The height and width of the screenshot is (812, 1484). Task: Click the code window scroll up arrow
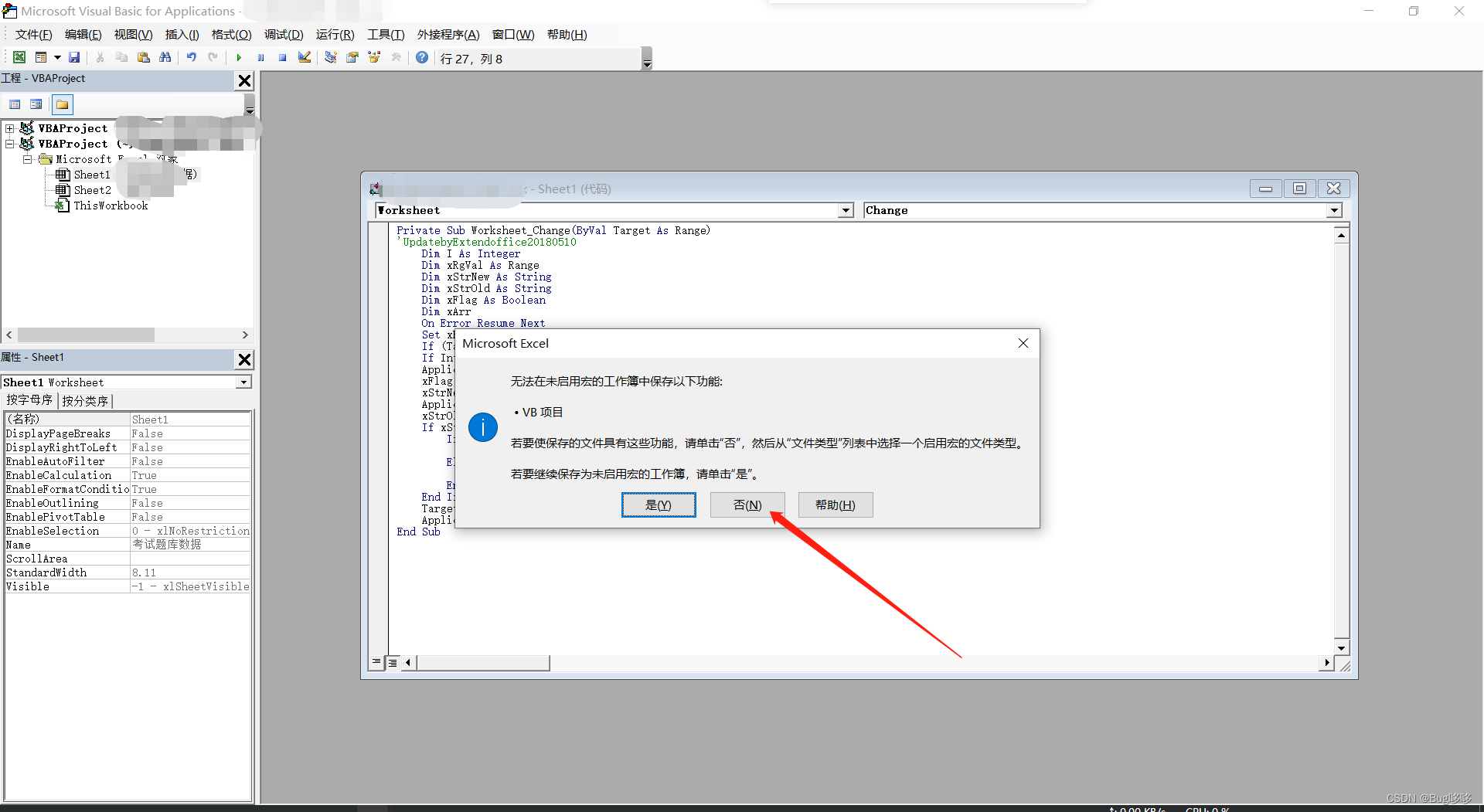pyautogui.click(x=1342, y=235)
